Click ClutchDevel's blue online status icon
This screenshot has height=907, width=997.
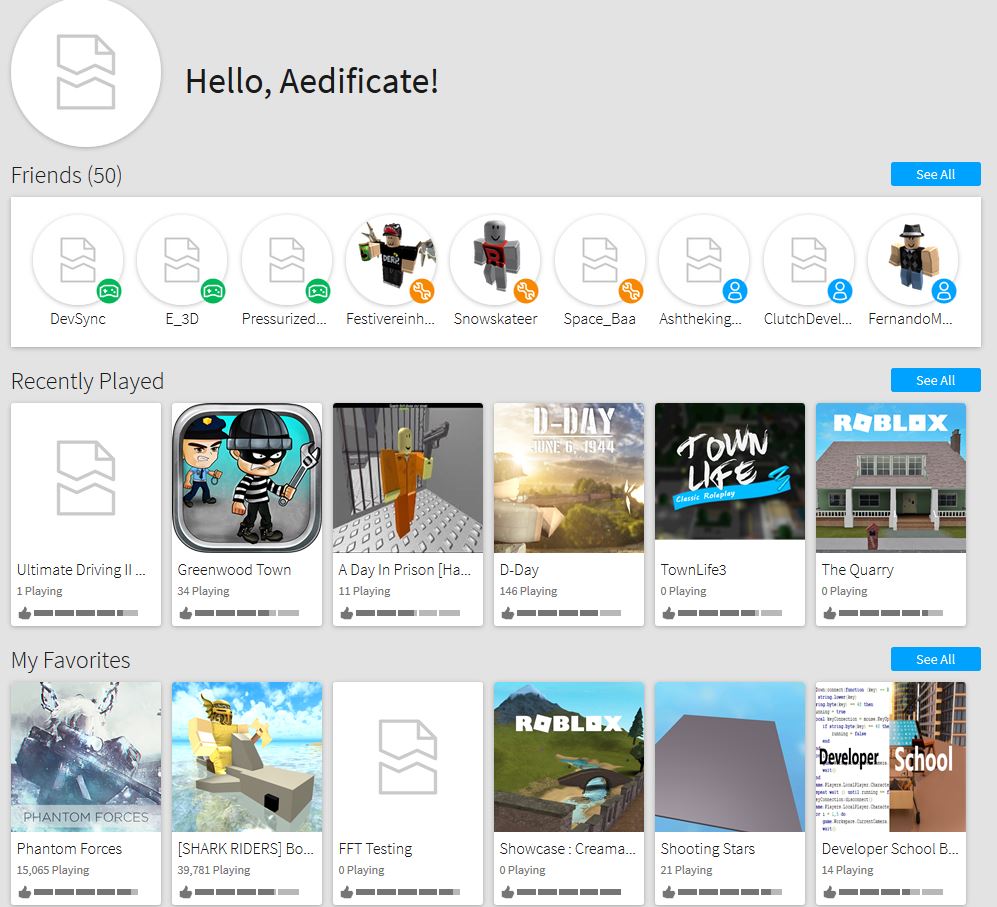click(840, 291)
